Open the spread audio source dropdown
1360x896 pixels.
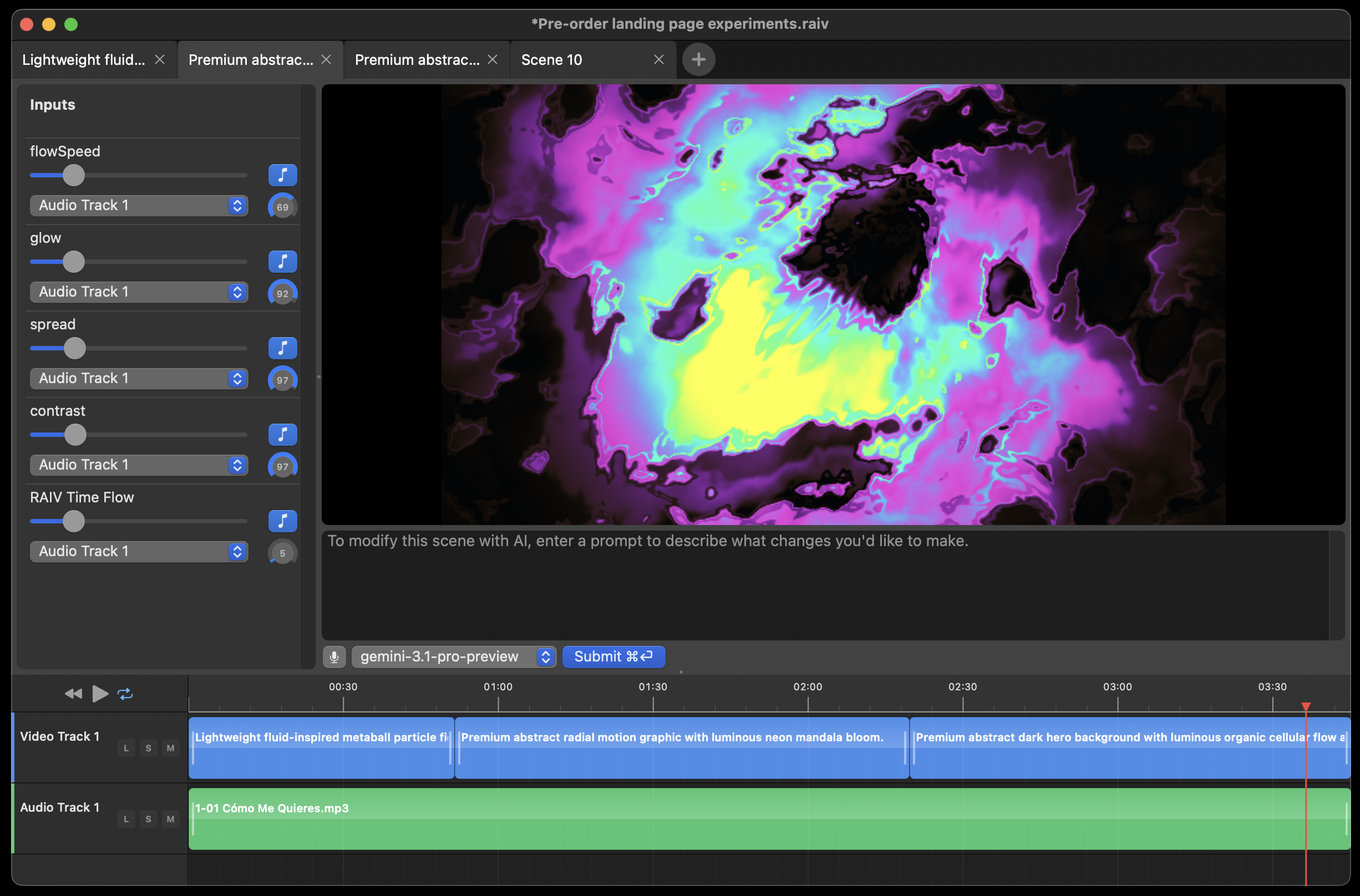coord(139,378)
